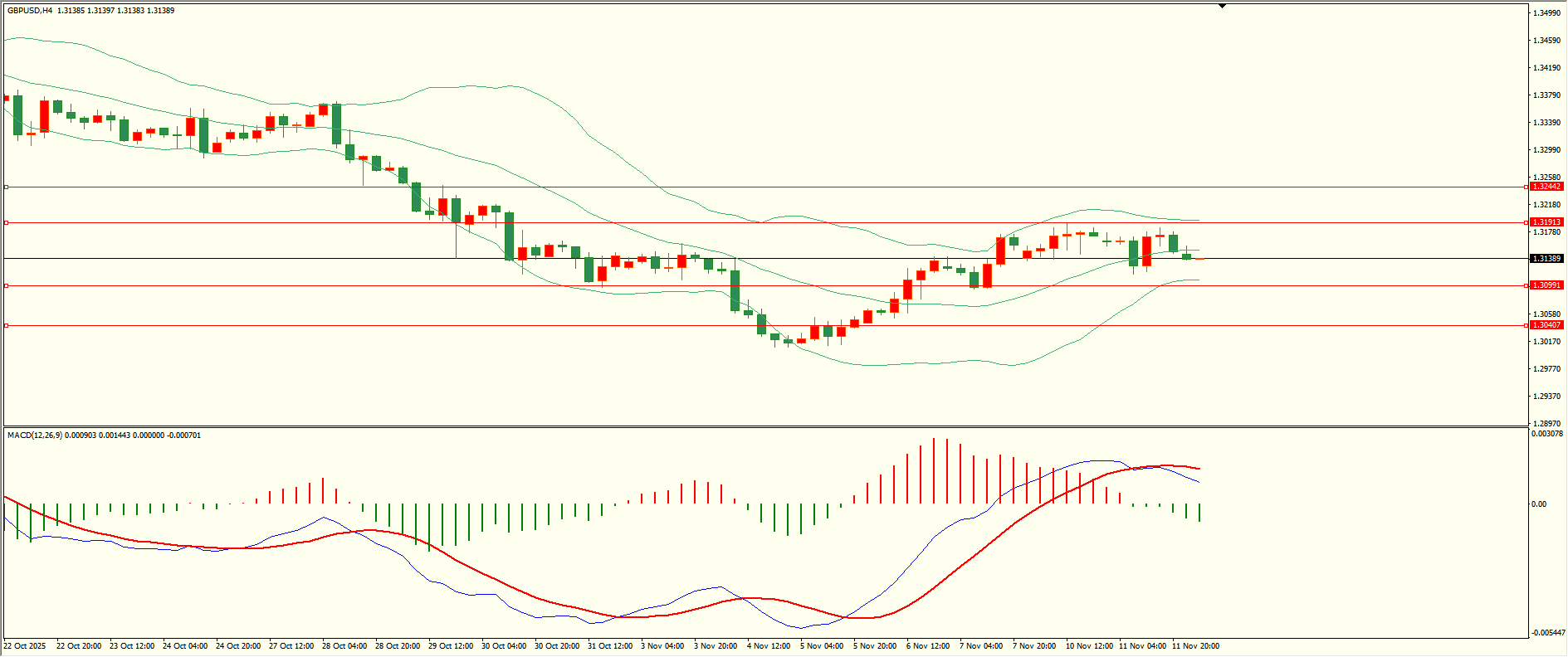This screenshot has width=1568, height=657.
Task: Grab the left anchor of the 1.32442 line
Action: 7,187
